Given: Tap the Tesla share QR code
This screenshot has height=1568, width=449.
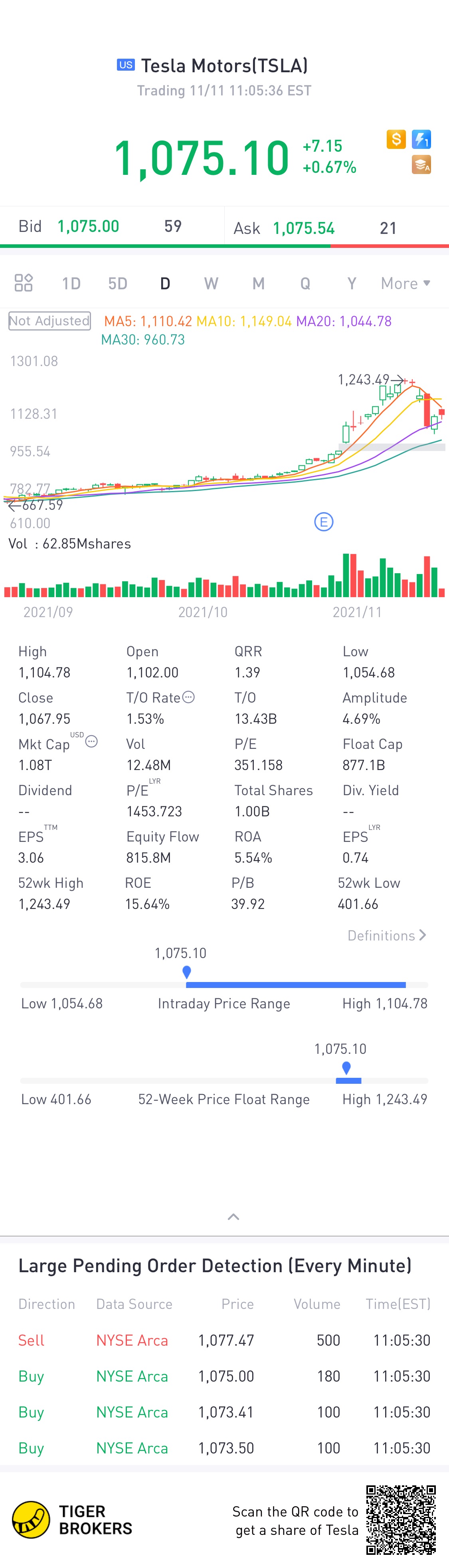Looking at the screenshot, I should point(401,1519).
